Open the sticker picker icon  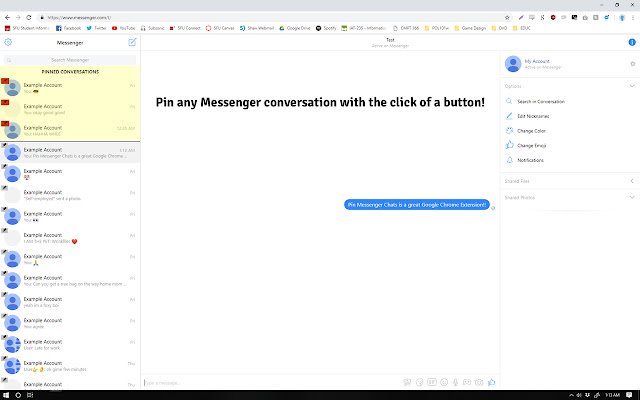click(x=419, y=382)
